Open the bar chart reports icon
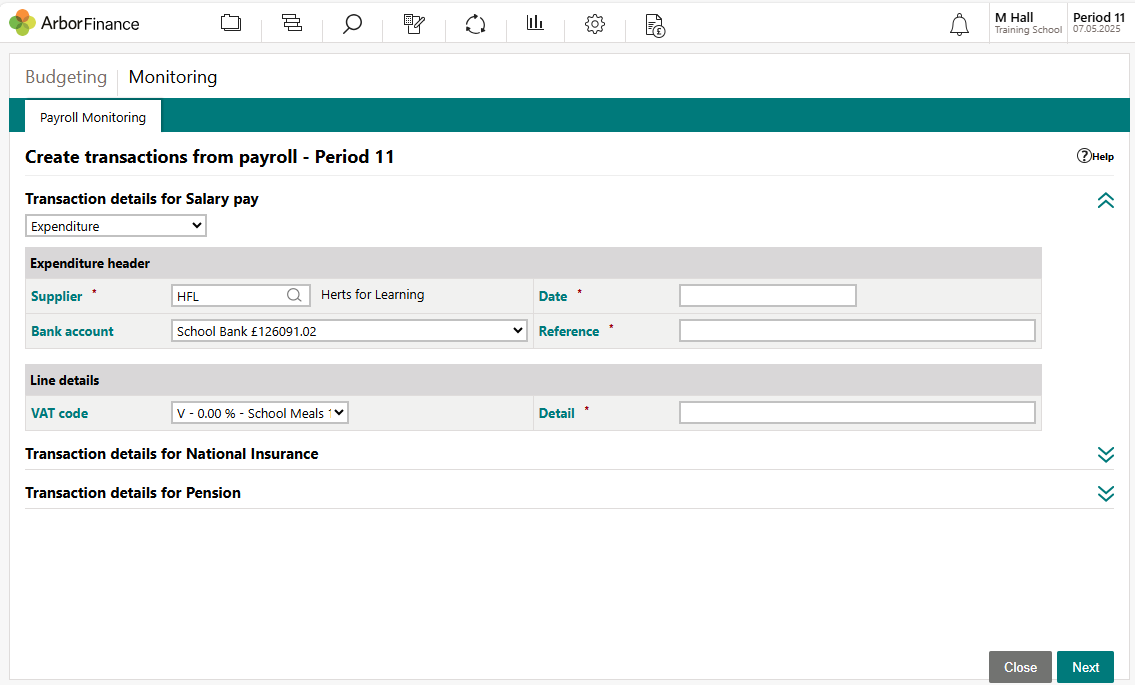The width and height of the screenshot is (1135, 685). pos(535,24)
